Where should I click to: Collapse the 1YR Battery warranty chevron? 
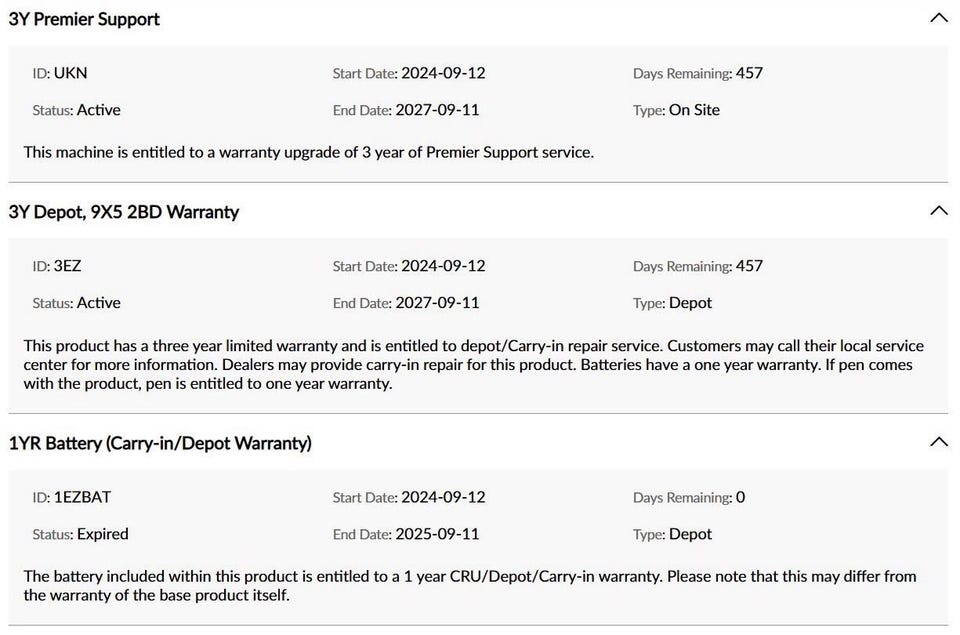coord(939,442)
